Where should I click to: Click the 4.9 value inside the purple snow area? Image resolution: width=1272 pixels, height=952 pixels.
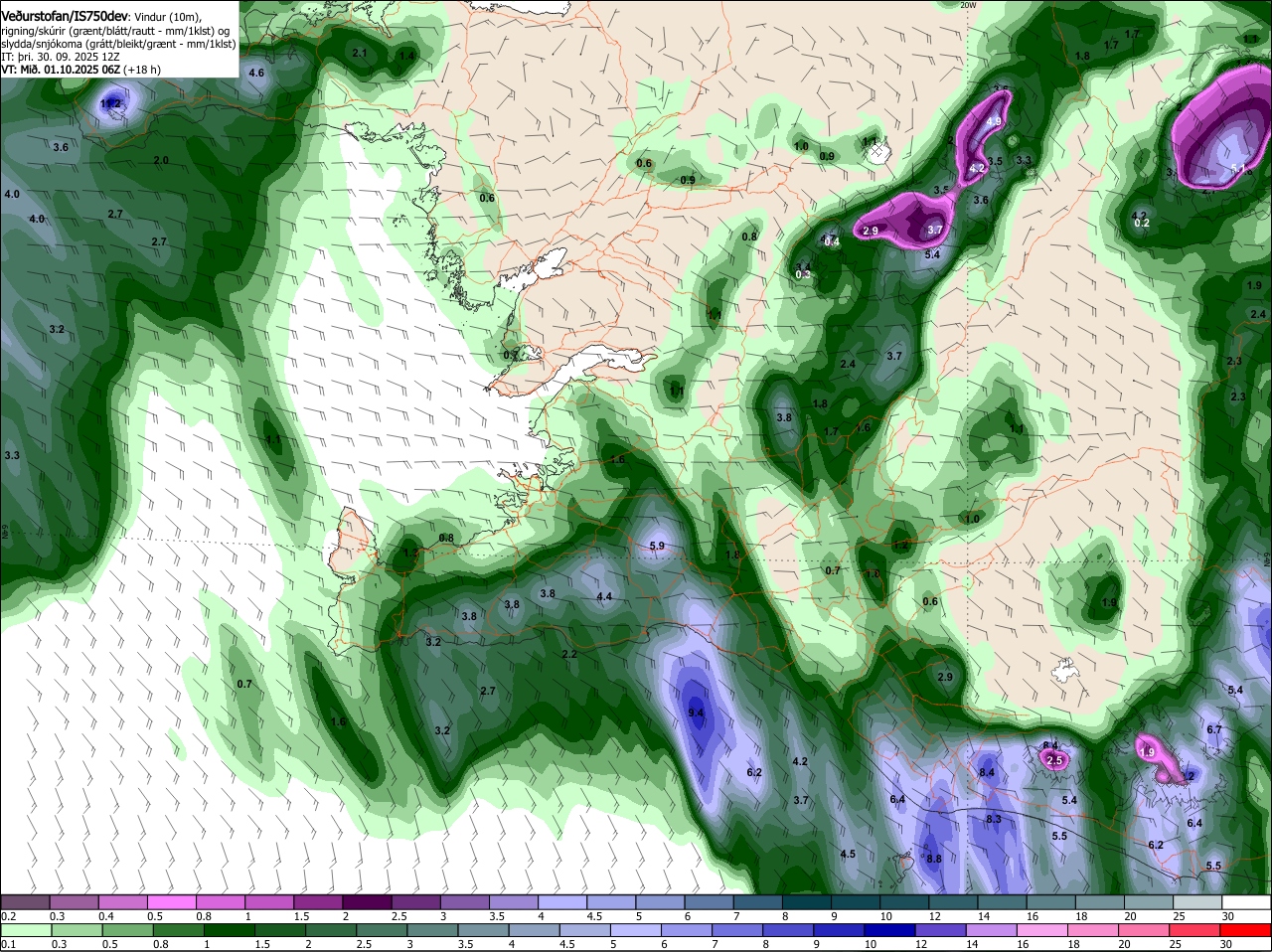(993, 122)
